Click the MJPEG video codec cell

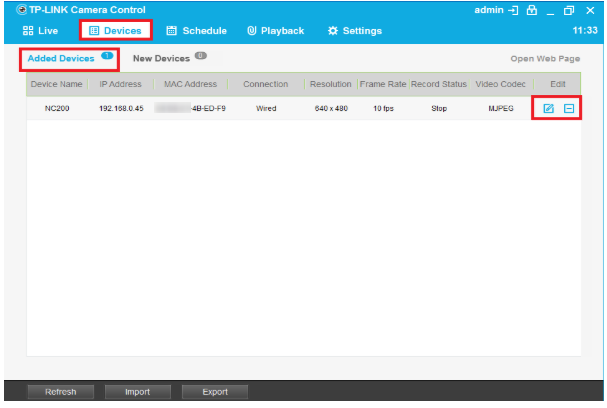pos(501,108)
